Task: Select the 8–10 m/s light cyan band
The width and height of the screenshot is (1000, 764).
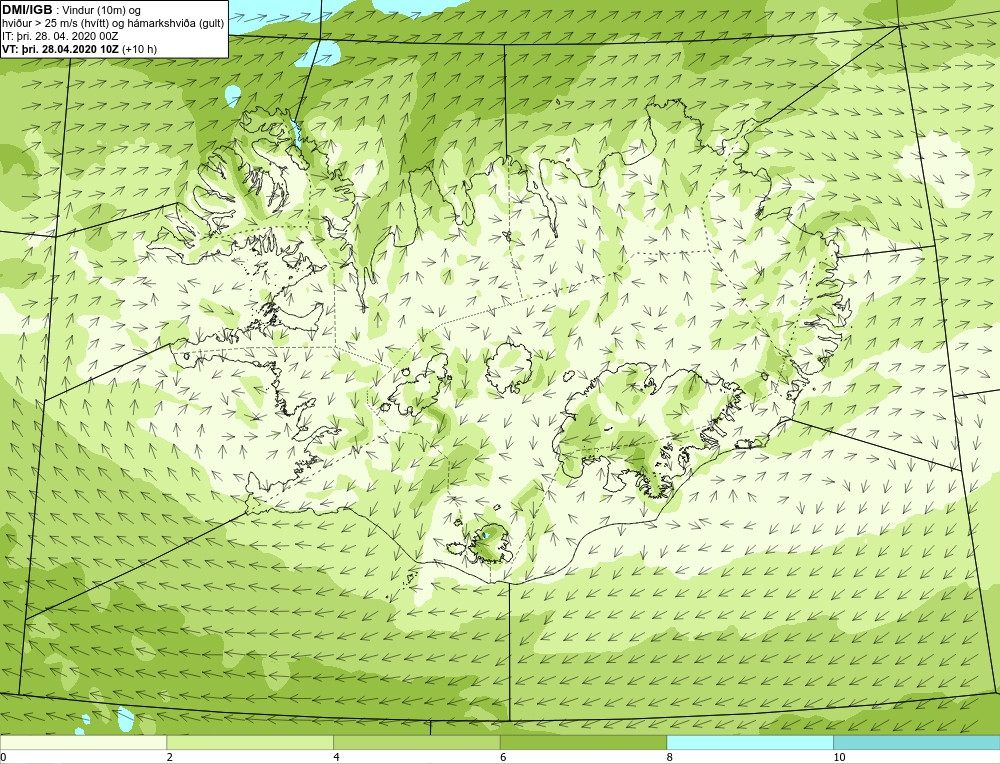Action: 749,742
